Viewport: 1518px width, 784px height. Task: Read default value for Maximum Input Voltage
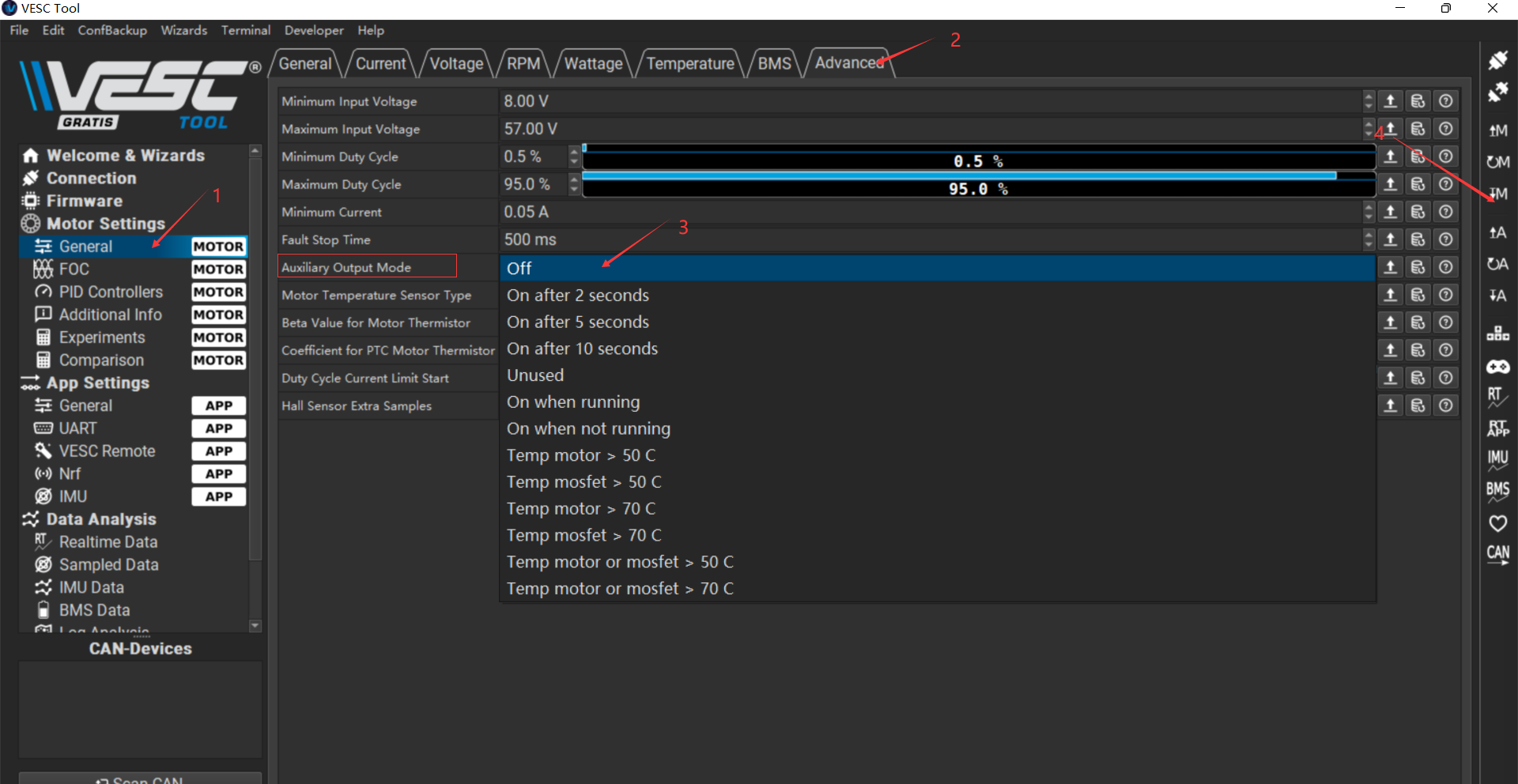point(1418,129)
